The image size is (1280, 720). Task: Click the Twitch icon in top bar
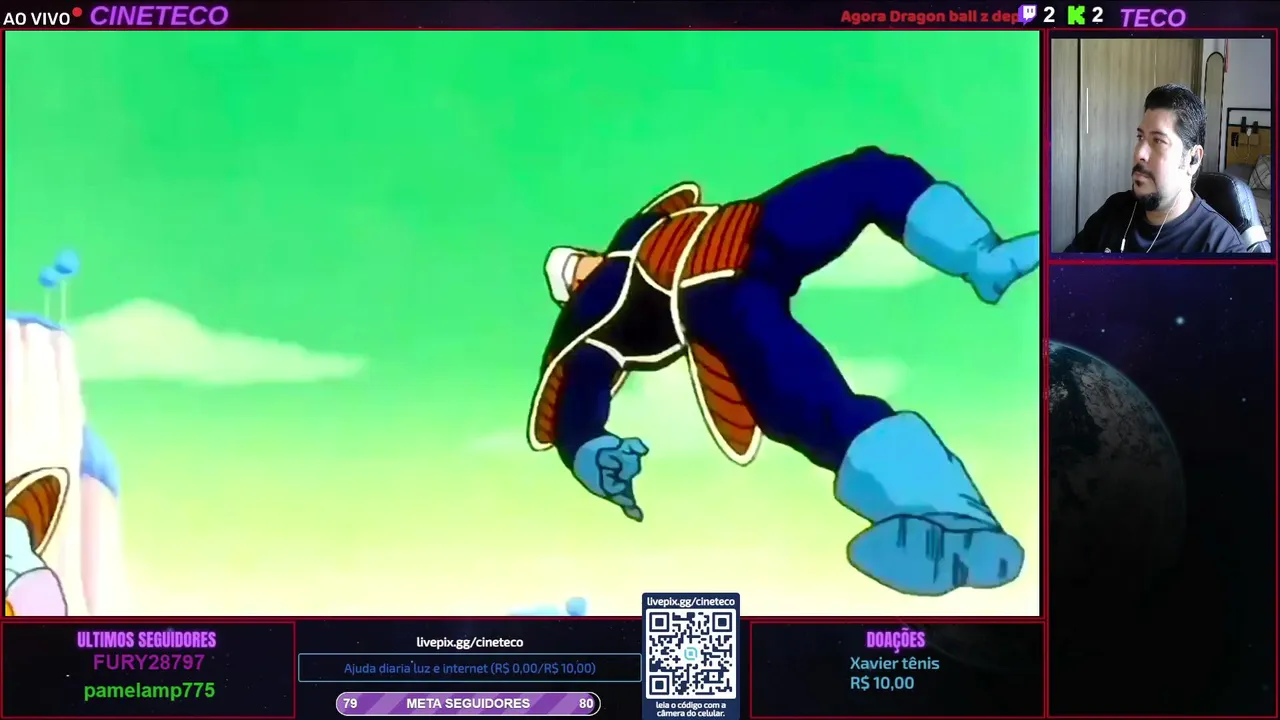[x=1027, y=15]
